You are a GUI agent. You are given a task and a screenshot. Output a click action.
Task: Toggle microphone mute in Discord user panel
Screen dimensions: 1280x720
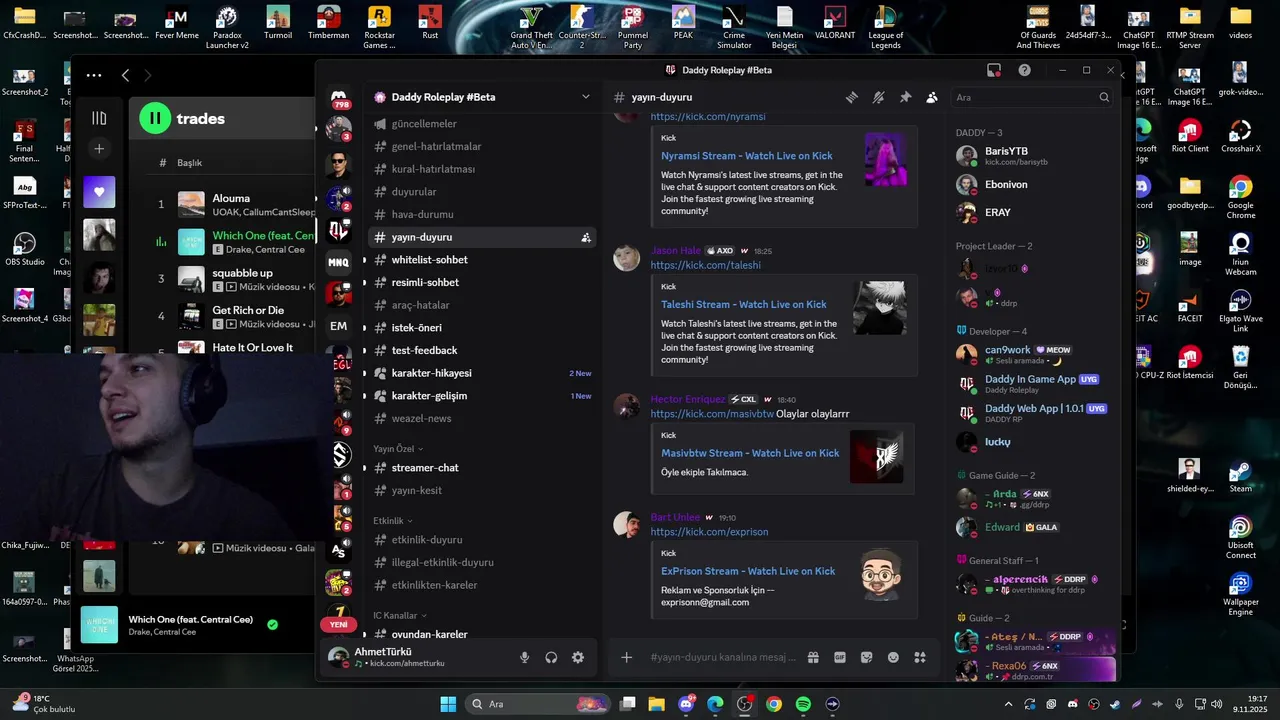tap(524, 657)
